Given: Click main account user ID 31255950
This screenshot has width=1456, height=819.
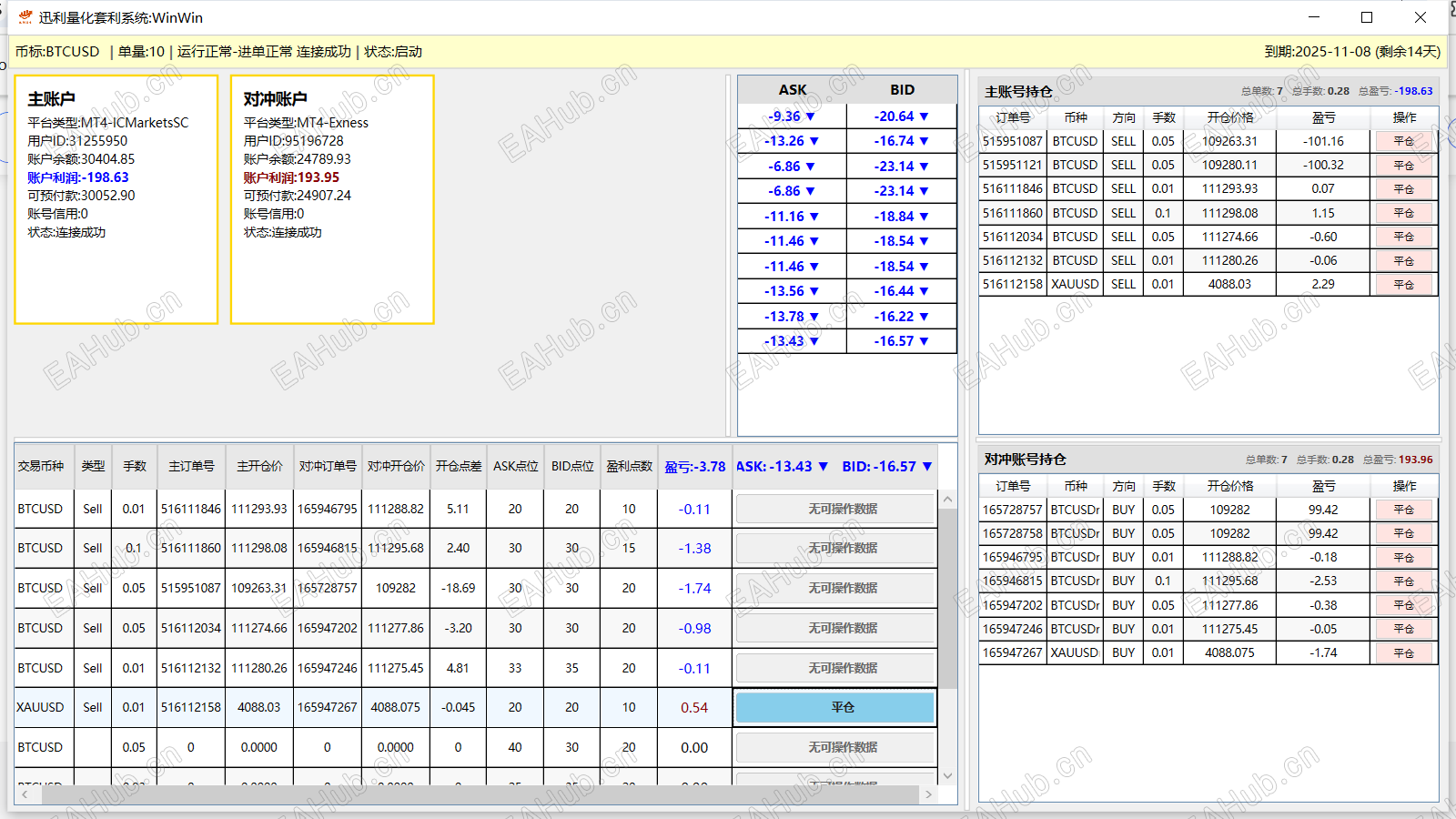Looking at the screenshot, I should 77,141.
